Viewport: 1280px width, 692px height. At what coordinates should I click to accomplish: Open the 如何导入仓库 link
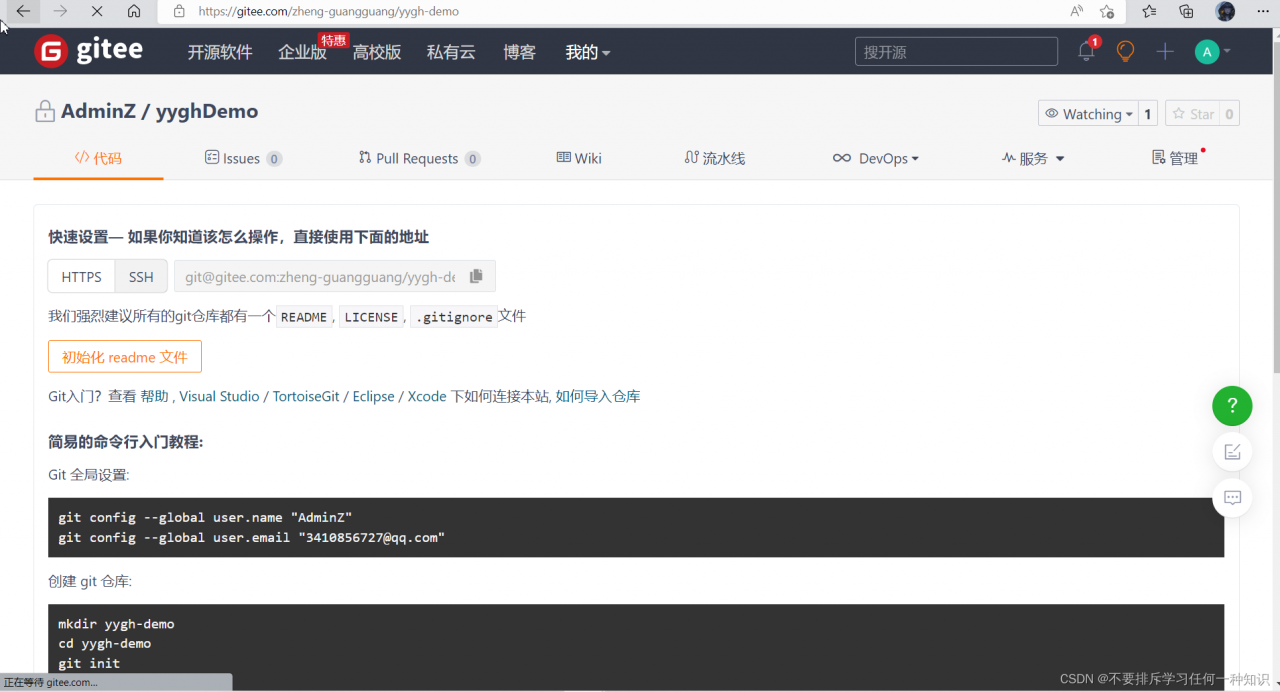coord(598,396)
